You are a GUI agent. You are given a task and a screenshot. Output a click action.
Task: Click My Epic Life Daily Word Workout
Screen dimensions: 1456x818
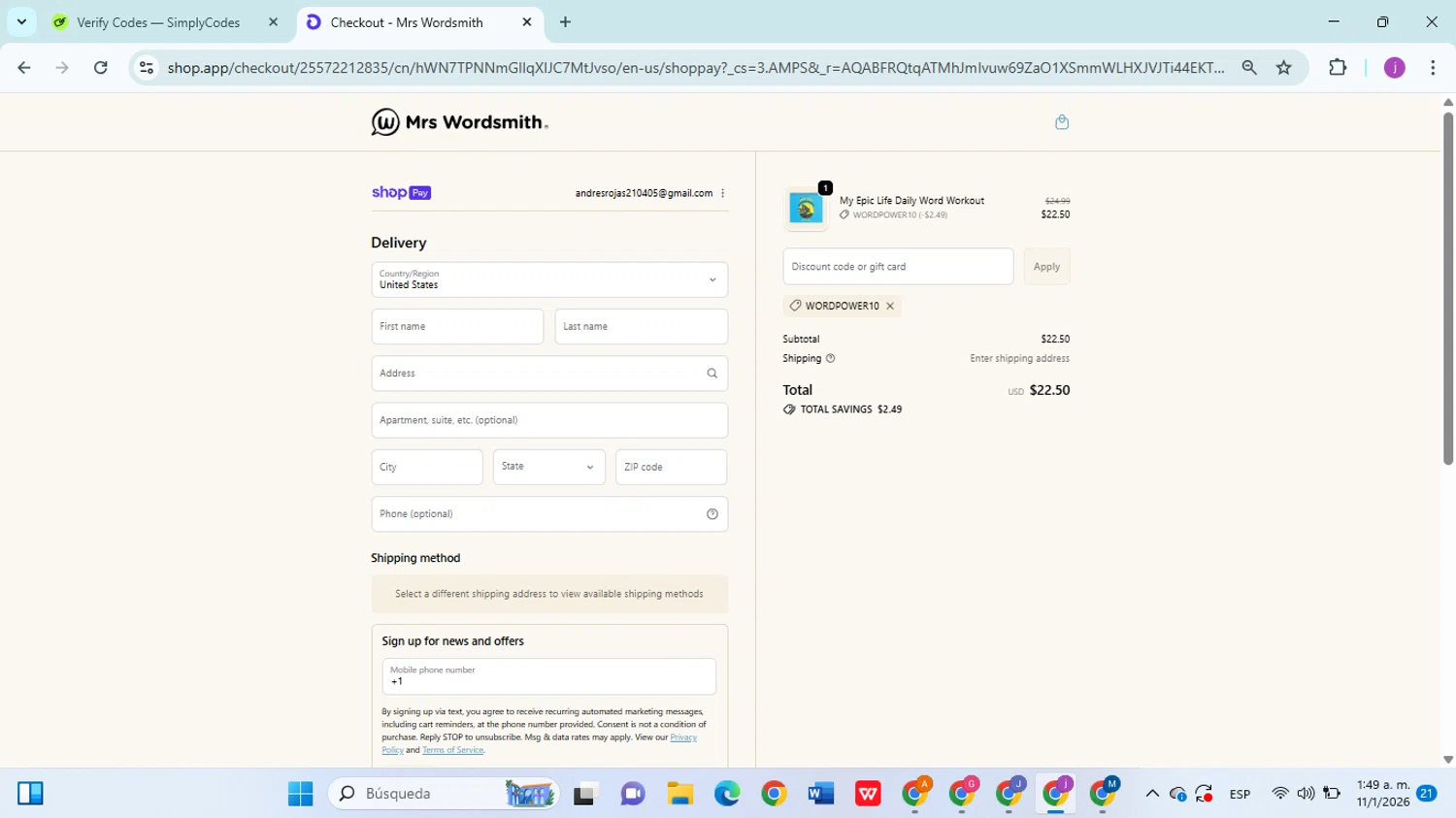(x=911, y=201)
